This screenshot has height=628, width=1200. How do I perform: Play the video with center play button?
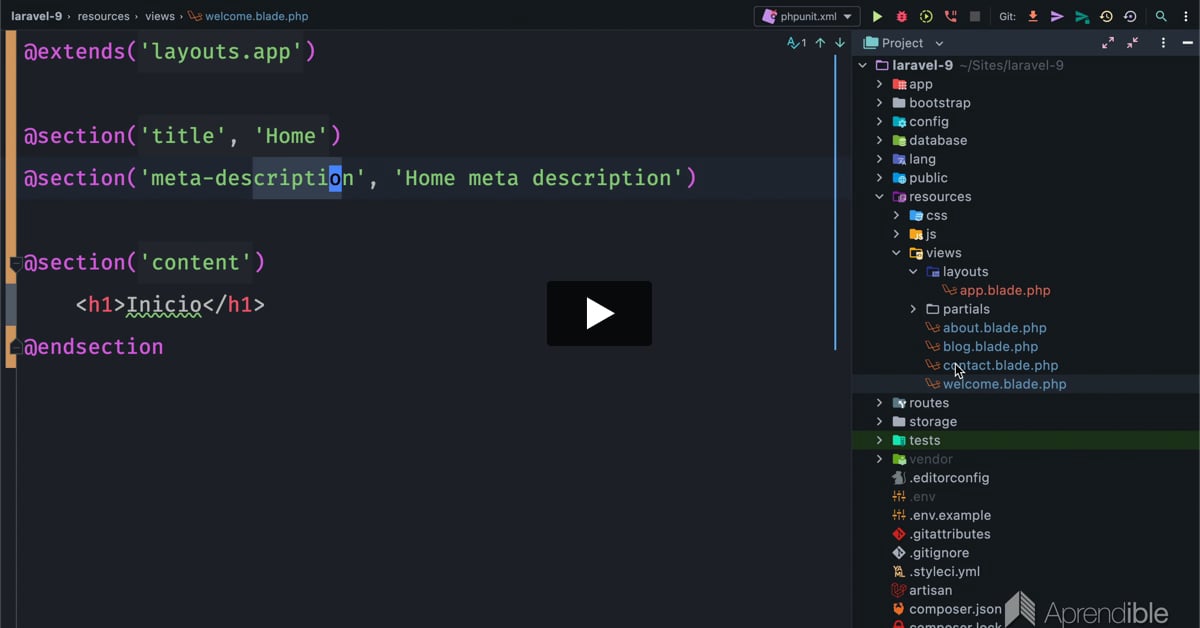(x=599, y=313)
